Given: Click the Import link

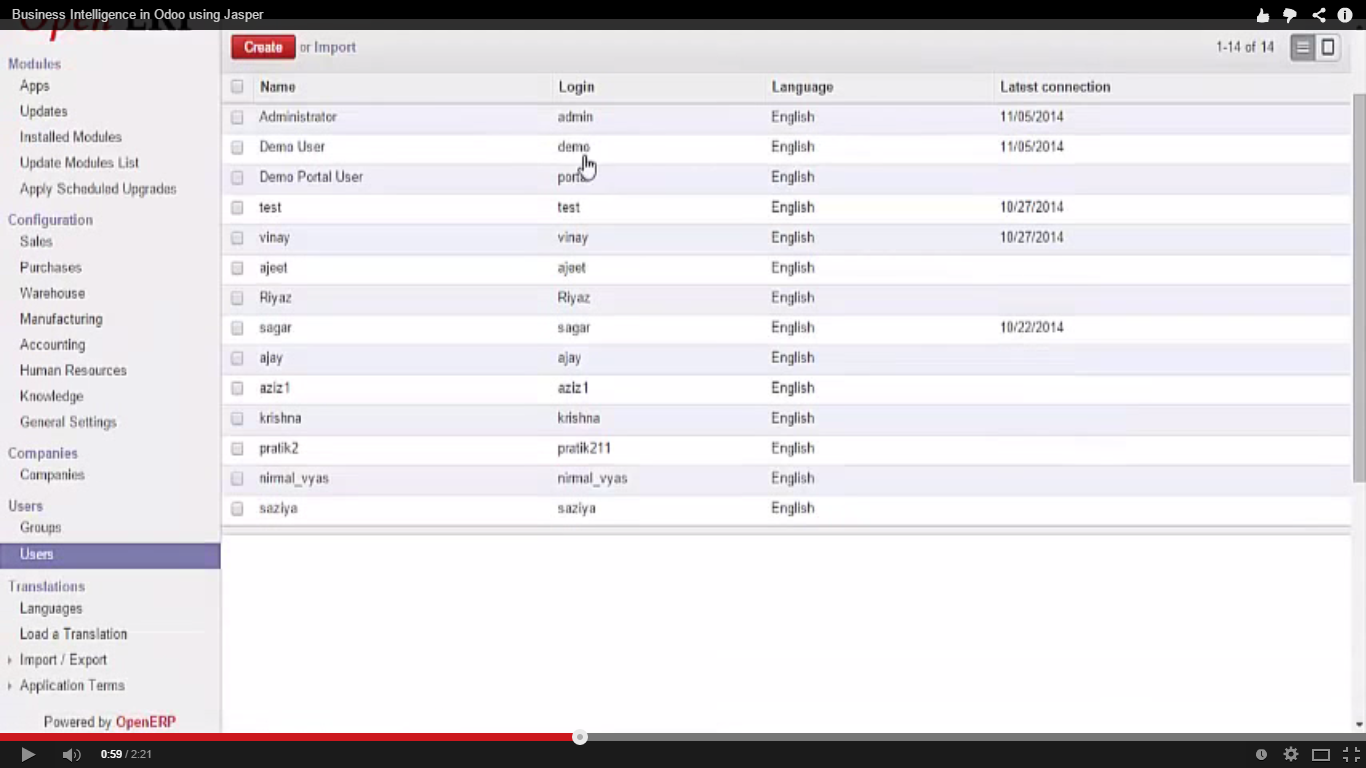Looking at the screenshot, I should (335, 47).
